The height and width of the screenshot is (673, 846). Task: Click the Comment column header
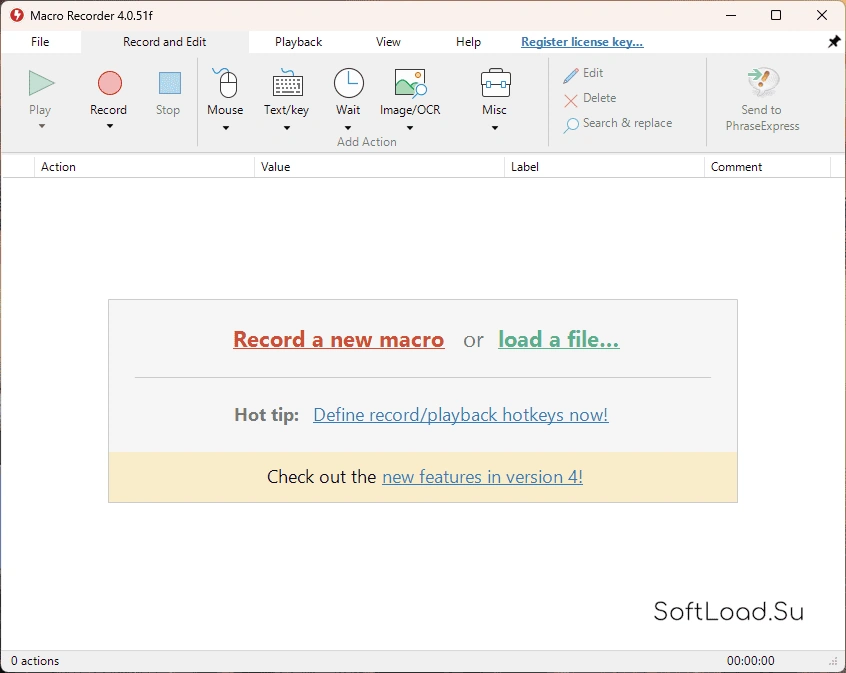(x=767, y=167)
